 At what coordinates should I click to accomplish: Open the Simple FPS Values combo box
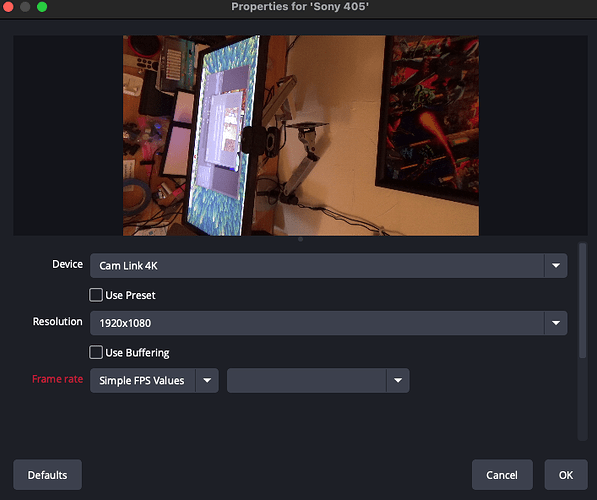154,380
